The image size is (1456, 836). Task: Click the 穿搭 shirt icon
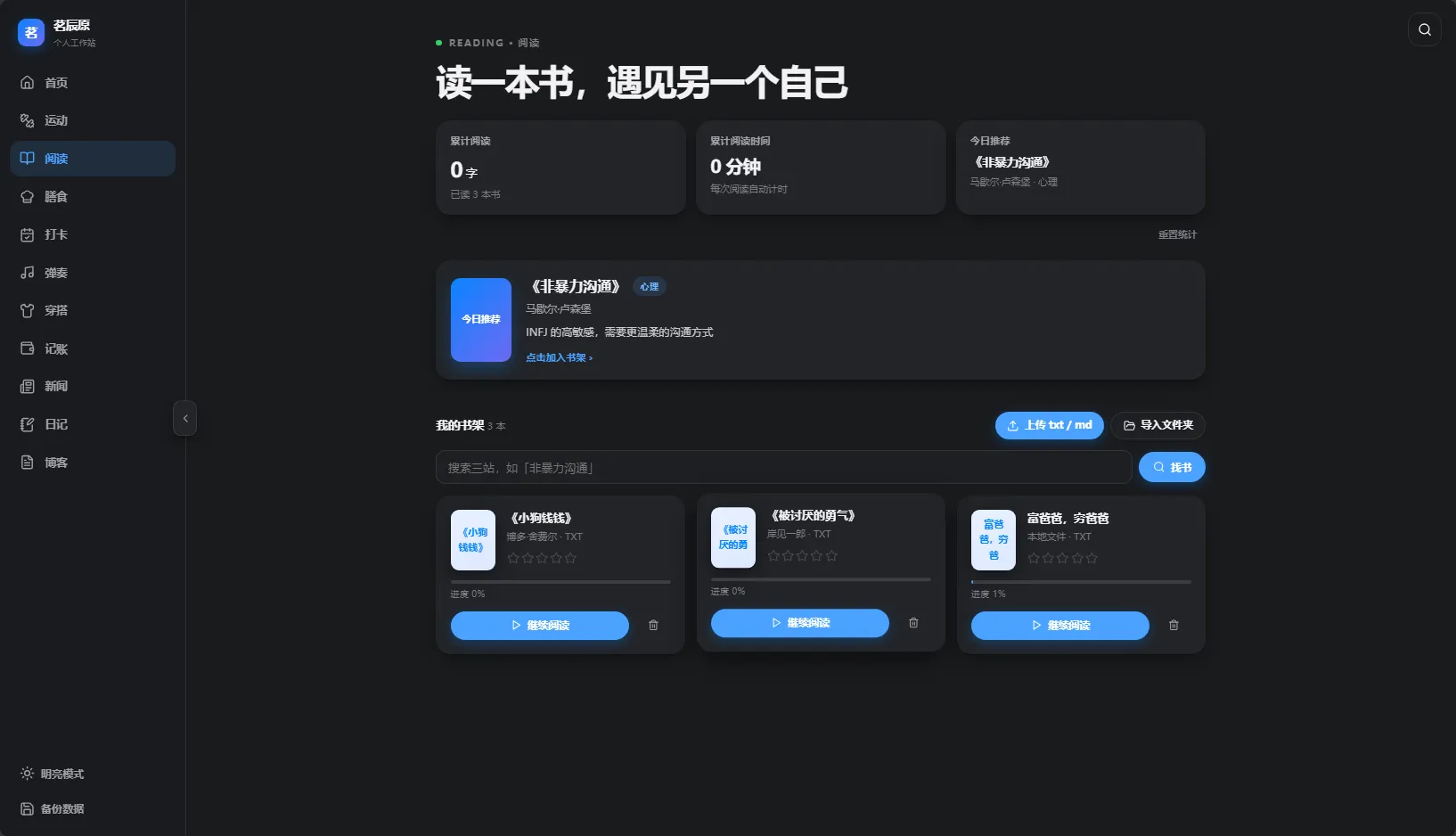(28, 310)
